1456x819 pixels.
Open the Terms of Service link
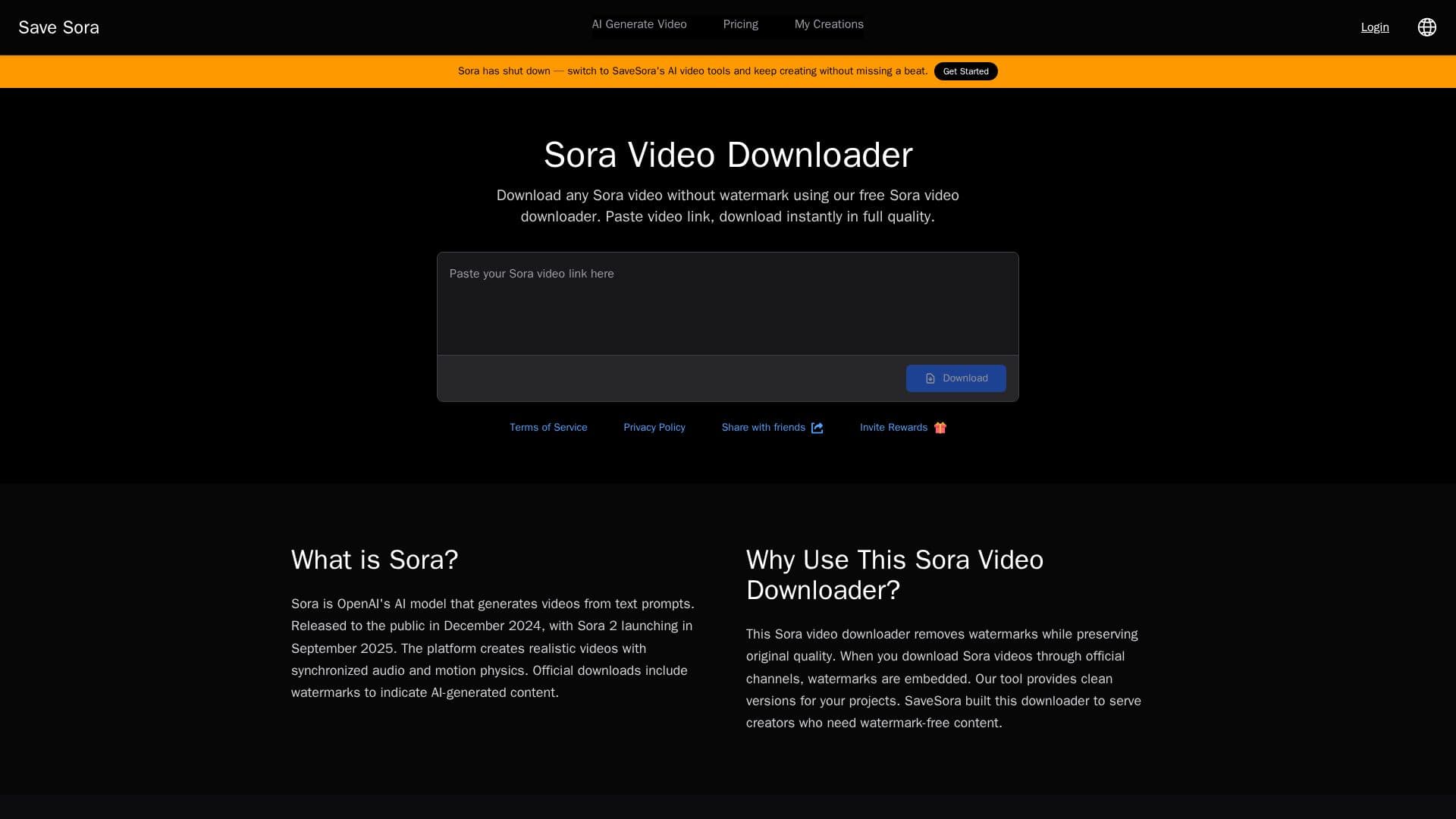click(x=548, y=428)
